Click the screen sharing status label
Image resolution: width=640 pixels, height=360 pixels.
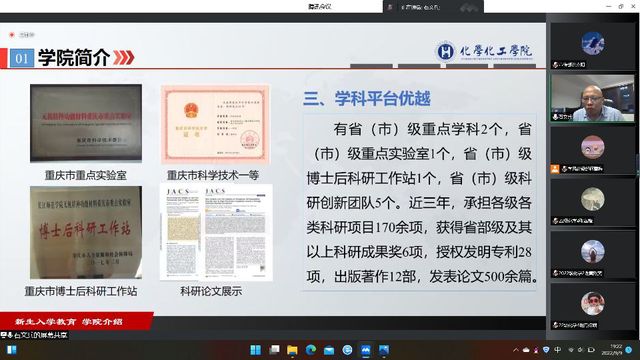pos(34,335)
